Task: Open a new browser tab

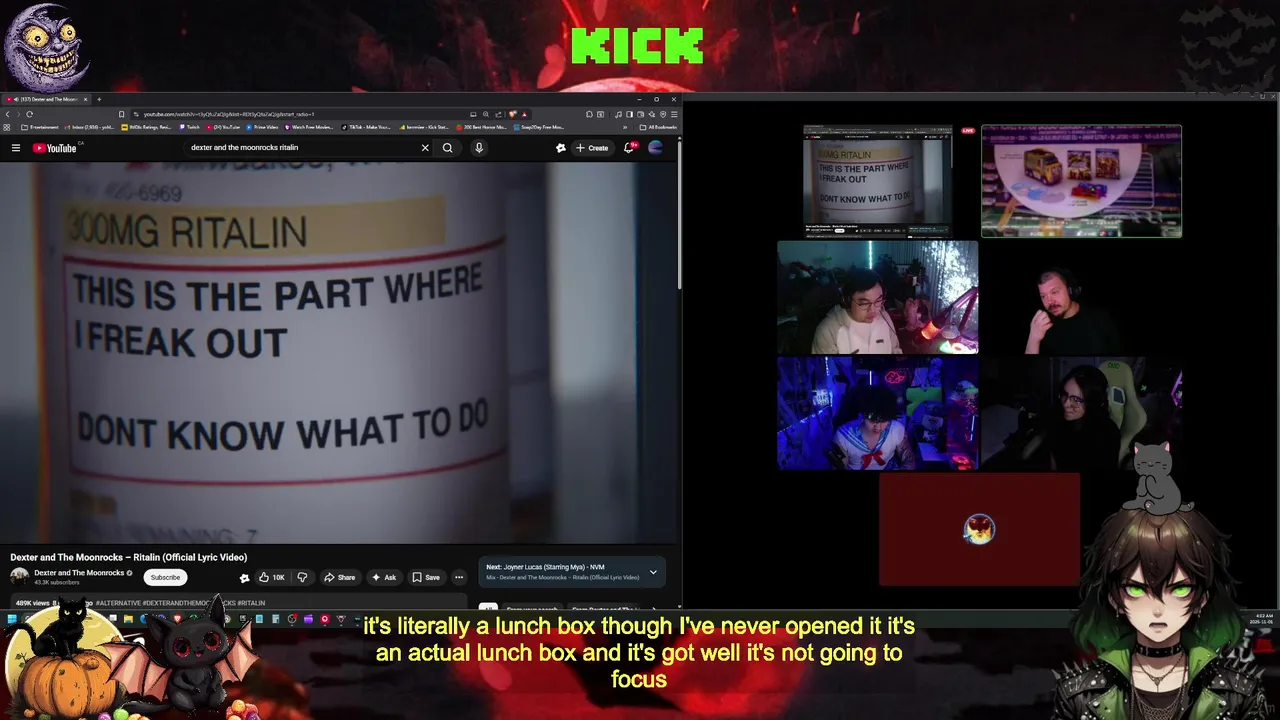Action: (99, 99)
